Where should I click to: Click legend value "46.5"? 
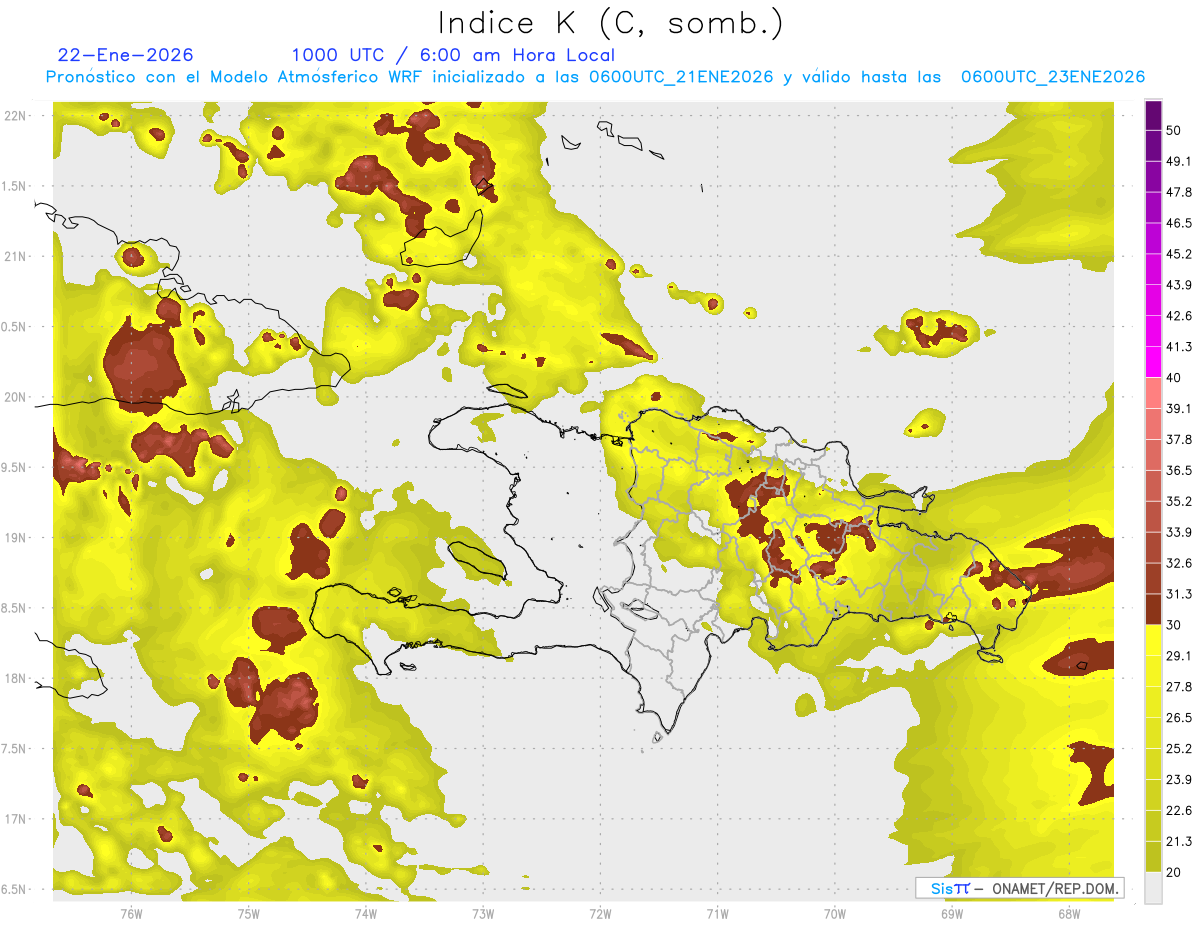pyautogui.click(x=1178, y=223)
